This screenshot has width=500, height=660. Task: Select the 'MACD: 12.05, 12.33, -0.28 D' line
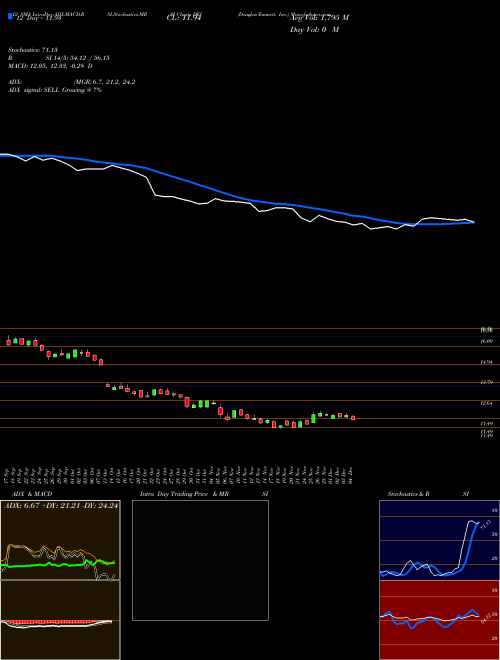[x=51, y=66]
